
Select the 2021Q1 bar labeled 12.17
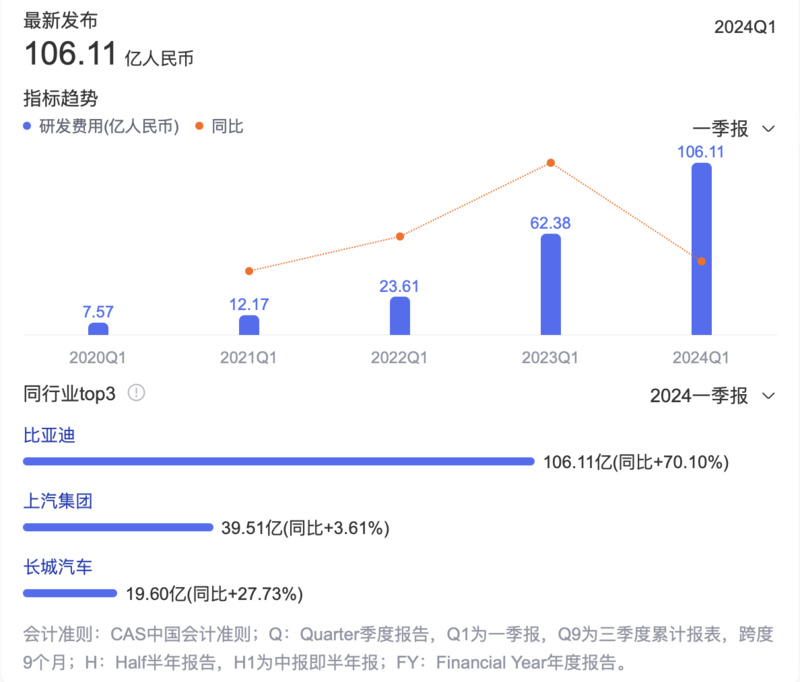tap(249, 325)
